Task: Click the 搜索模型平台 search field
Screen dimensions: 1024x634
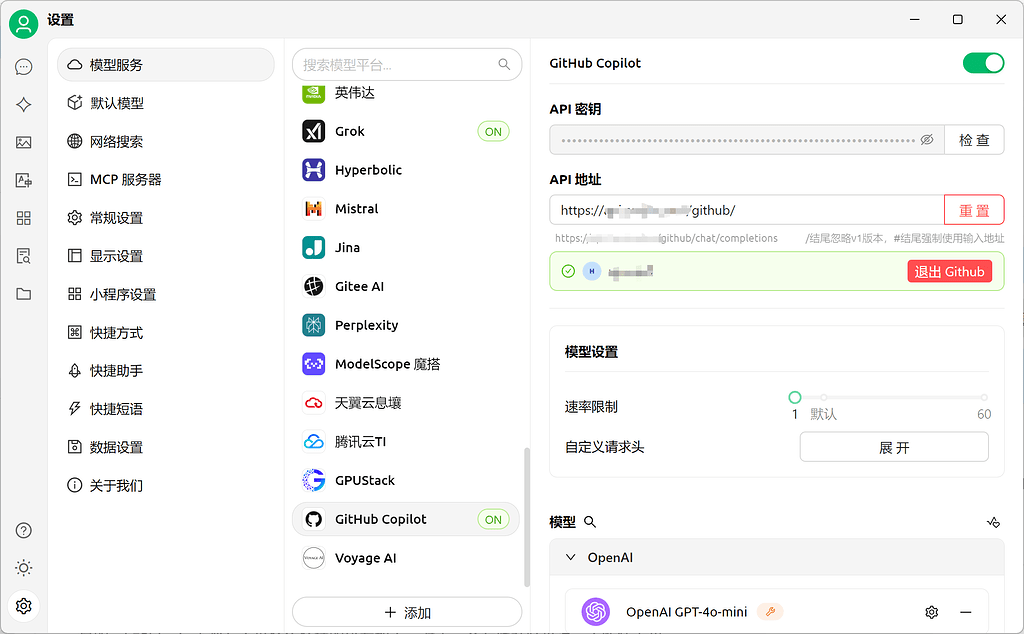Action: (x=407, y=65)
